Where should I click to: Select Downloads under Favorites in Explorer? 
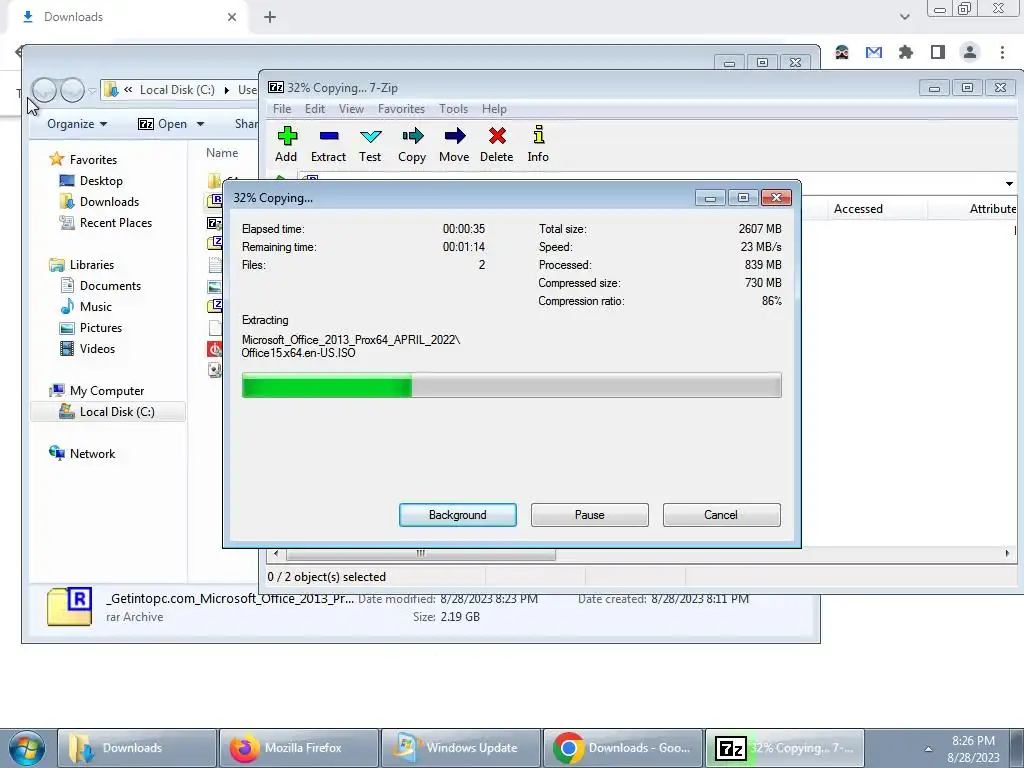(x=109, y=202)
